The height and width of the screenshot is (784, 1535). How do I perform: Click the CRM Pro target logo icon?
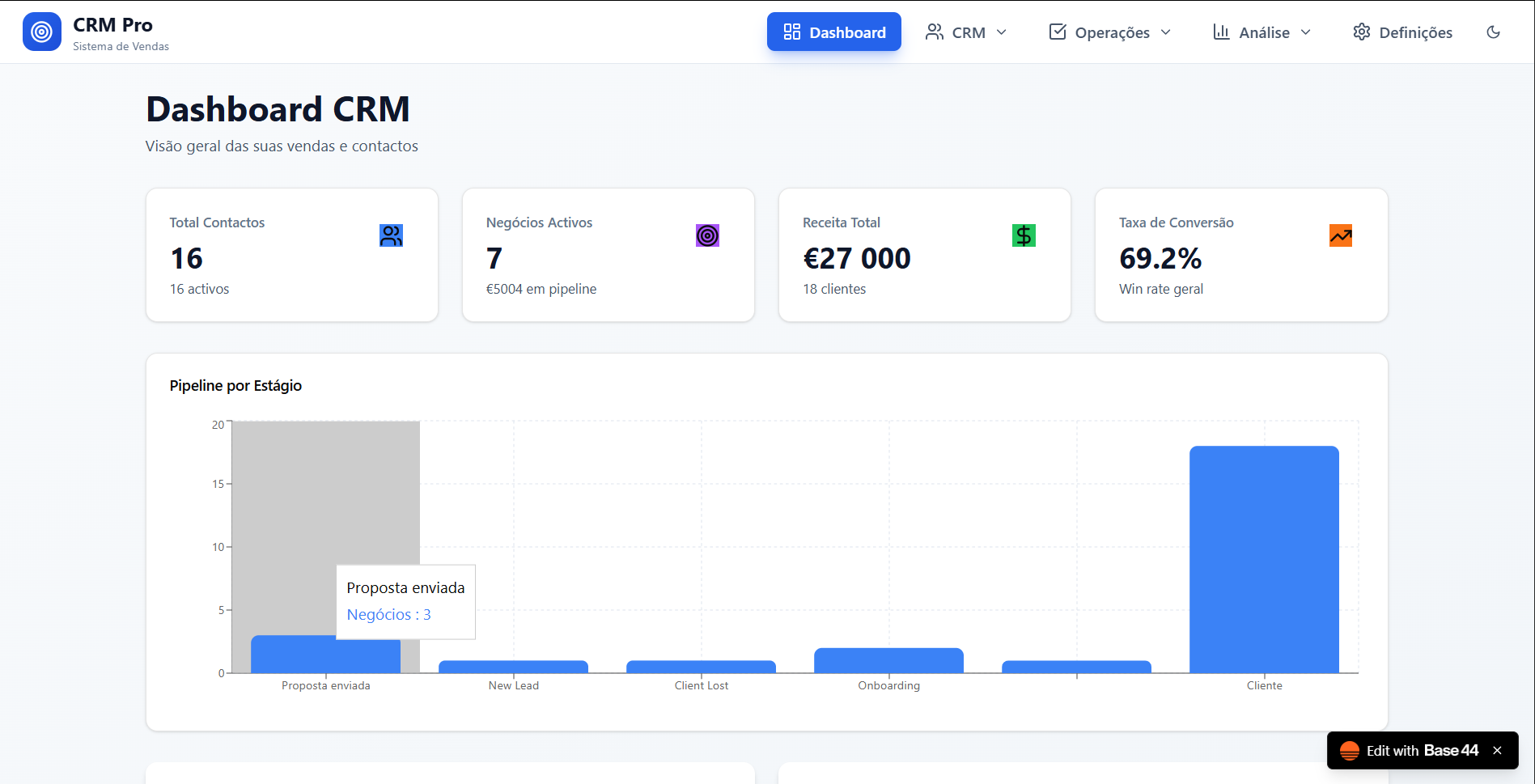coord(42,32)
